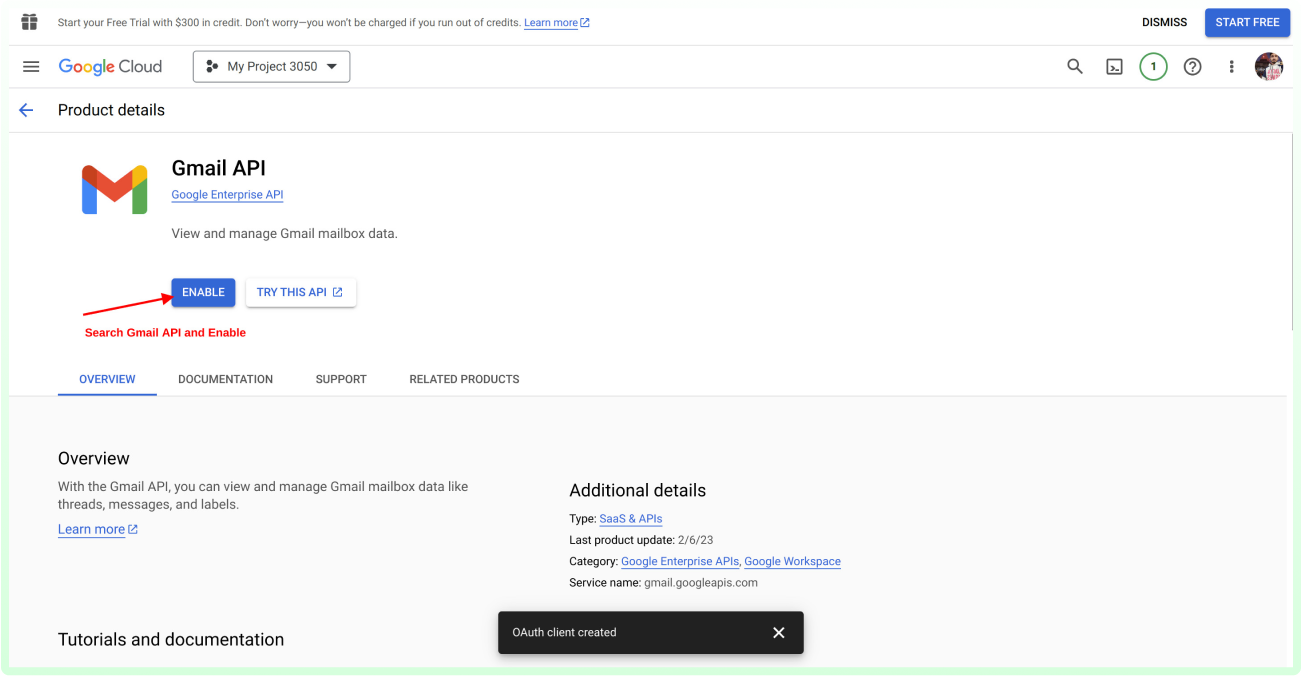
Task: Open notifications badge showing 1
Action: click(x=1153, y=67)
